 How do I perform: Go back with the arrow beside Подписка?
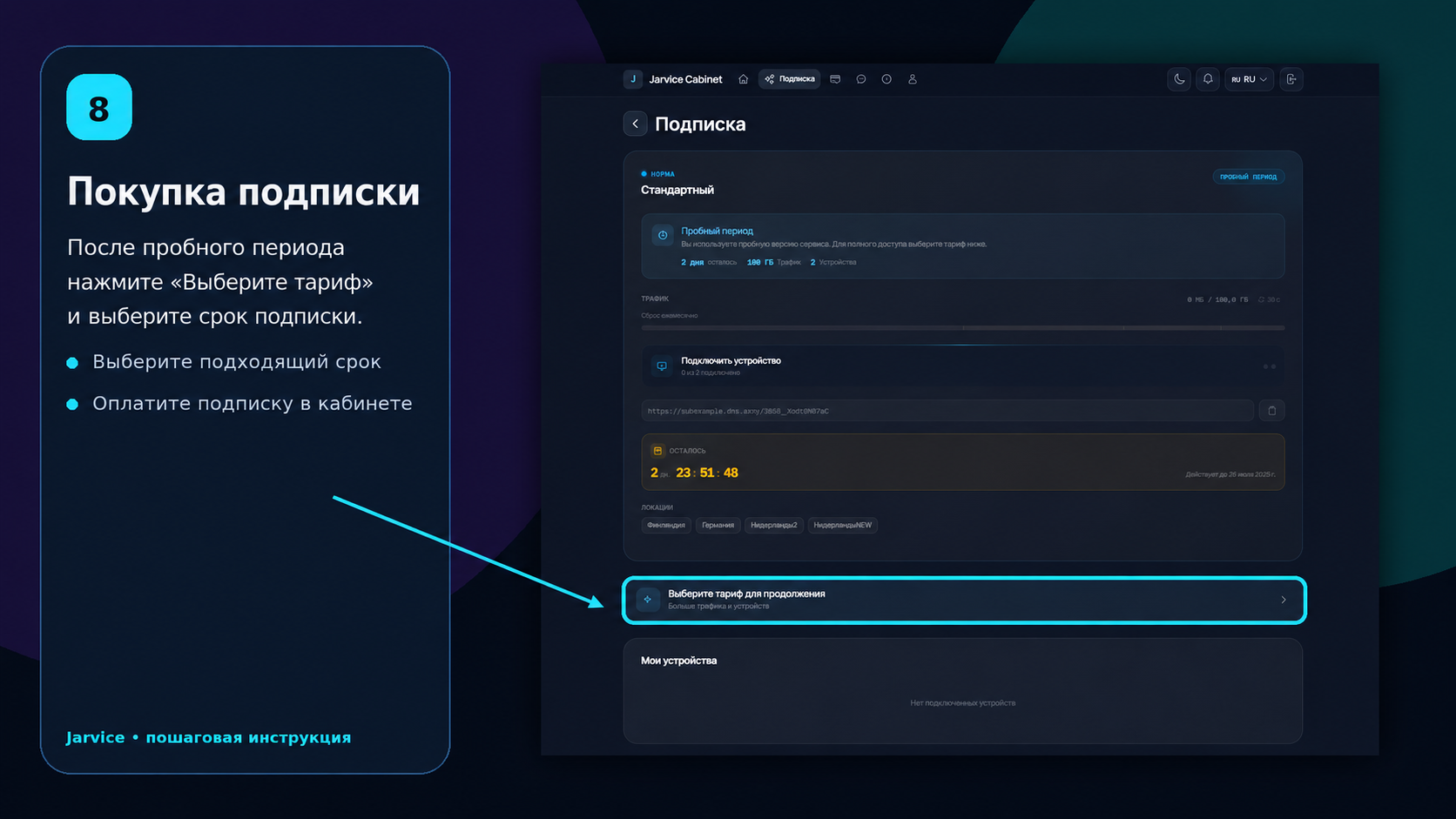[636, 124]
